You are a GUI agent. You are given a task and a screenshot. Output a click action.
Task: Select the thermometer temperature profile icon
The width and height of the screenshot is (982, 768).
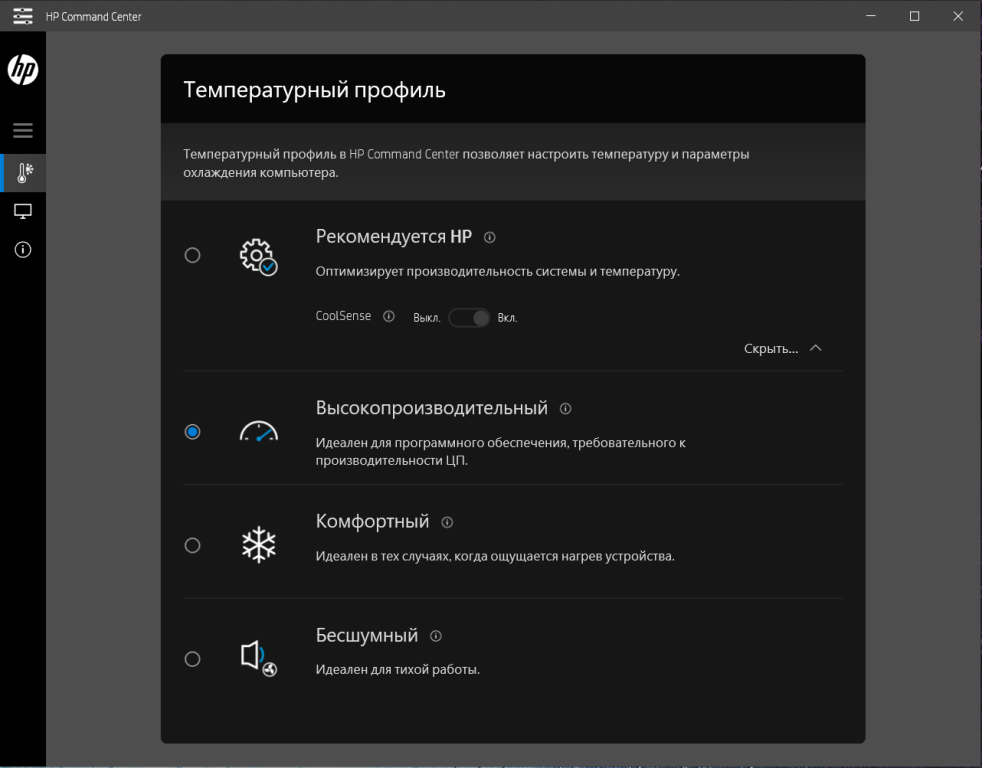coord(22,172)
